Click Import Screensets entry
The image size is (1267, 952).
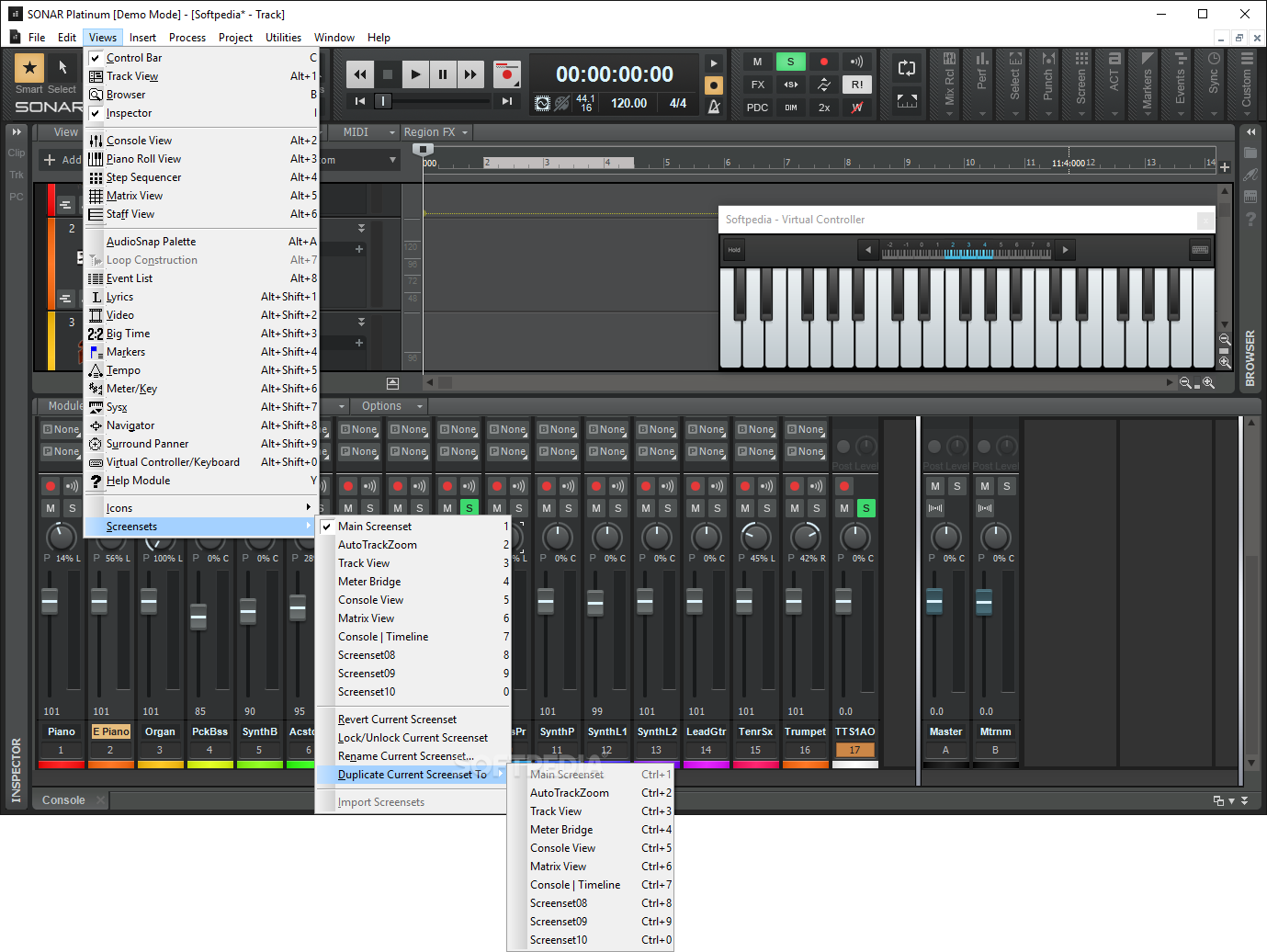tap(413, 802)
